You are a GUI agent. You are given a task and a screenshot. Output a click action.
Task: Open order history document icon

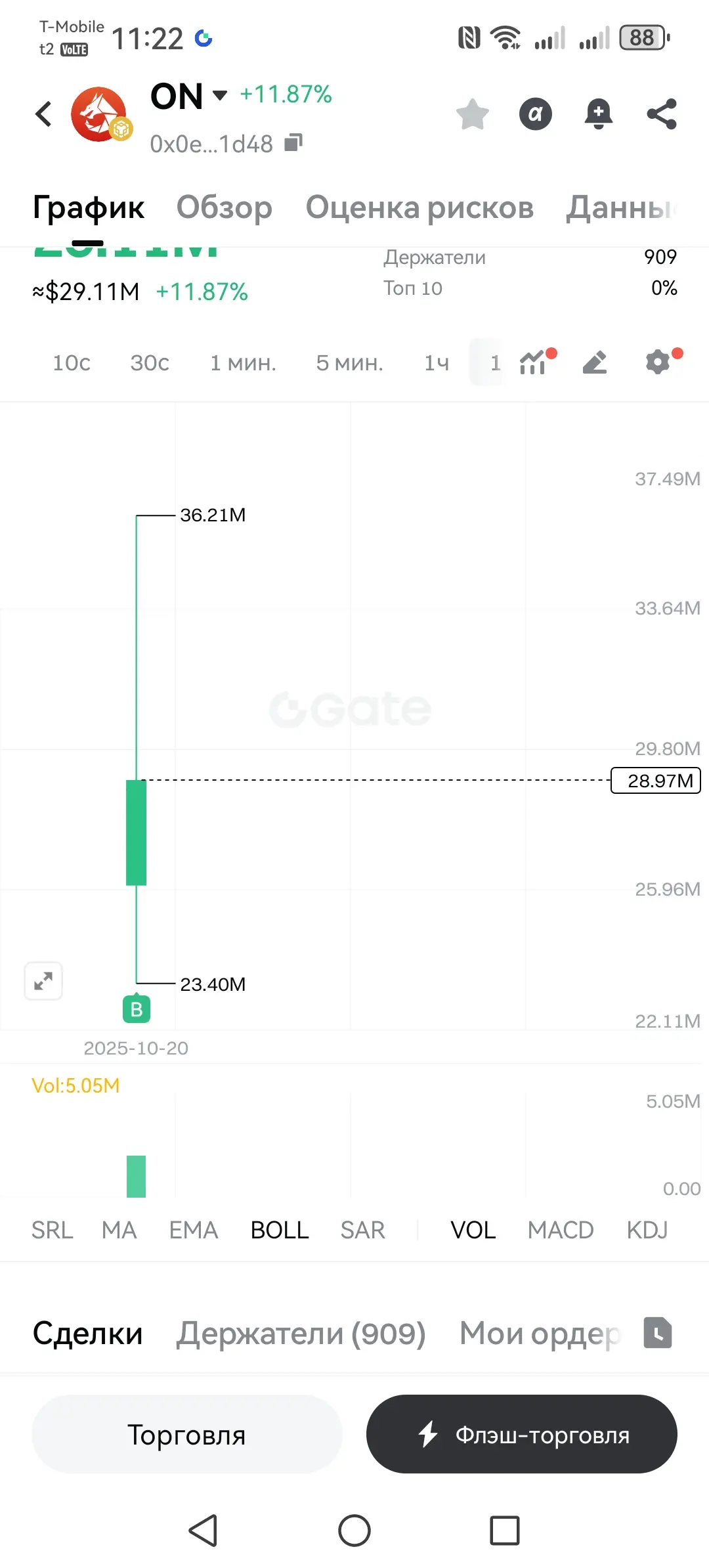tap(657, 1332)
